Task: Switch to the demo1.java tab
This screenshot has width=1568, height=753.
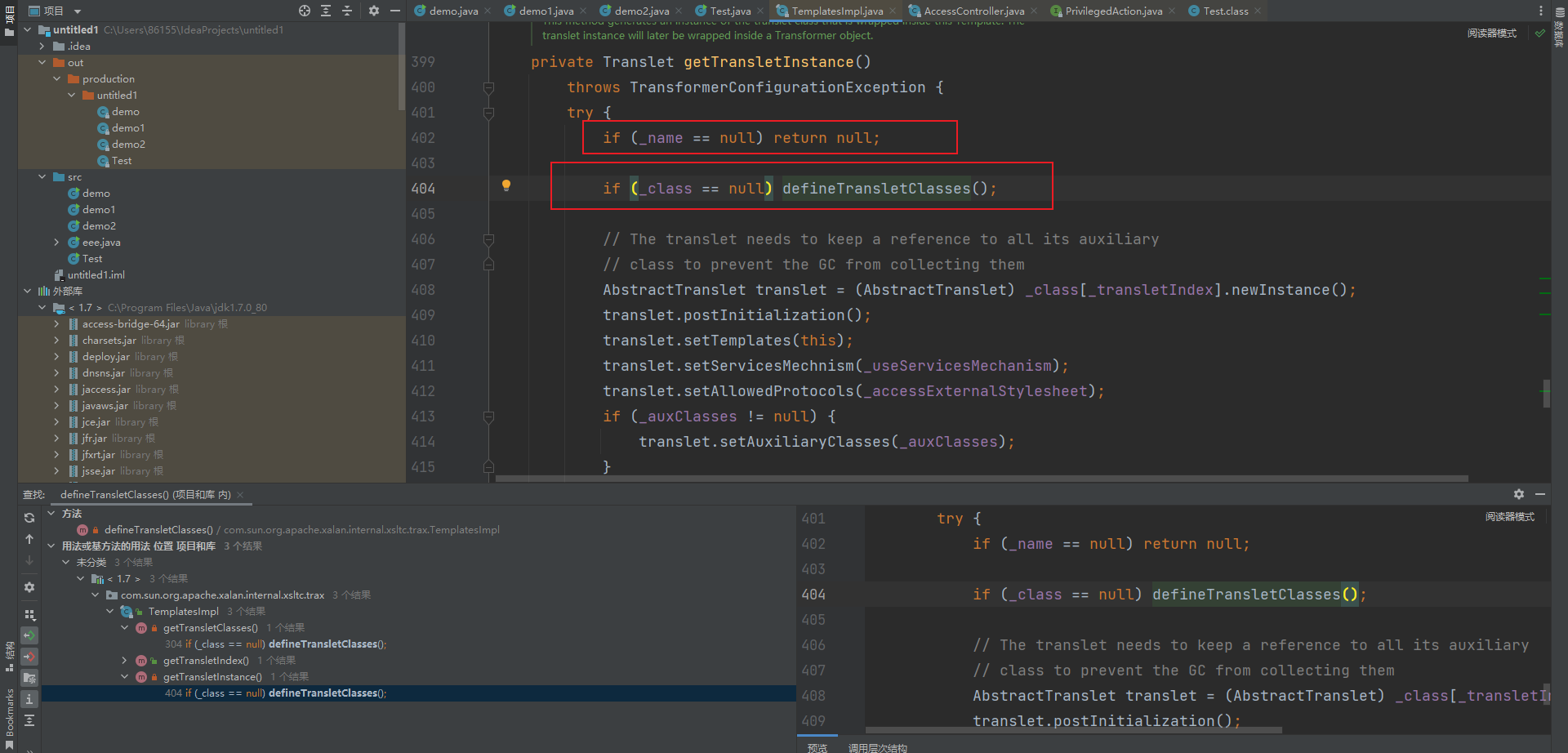Action: point(546,11)
